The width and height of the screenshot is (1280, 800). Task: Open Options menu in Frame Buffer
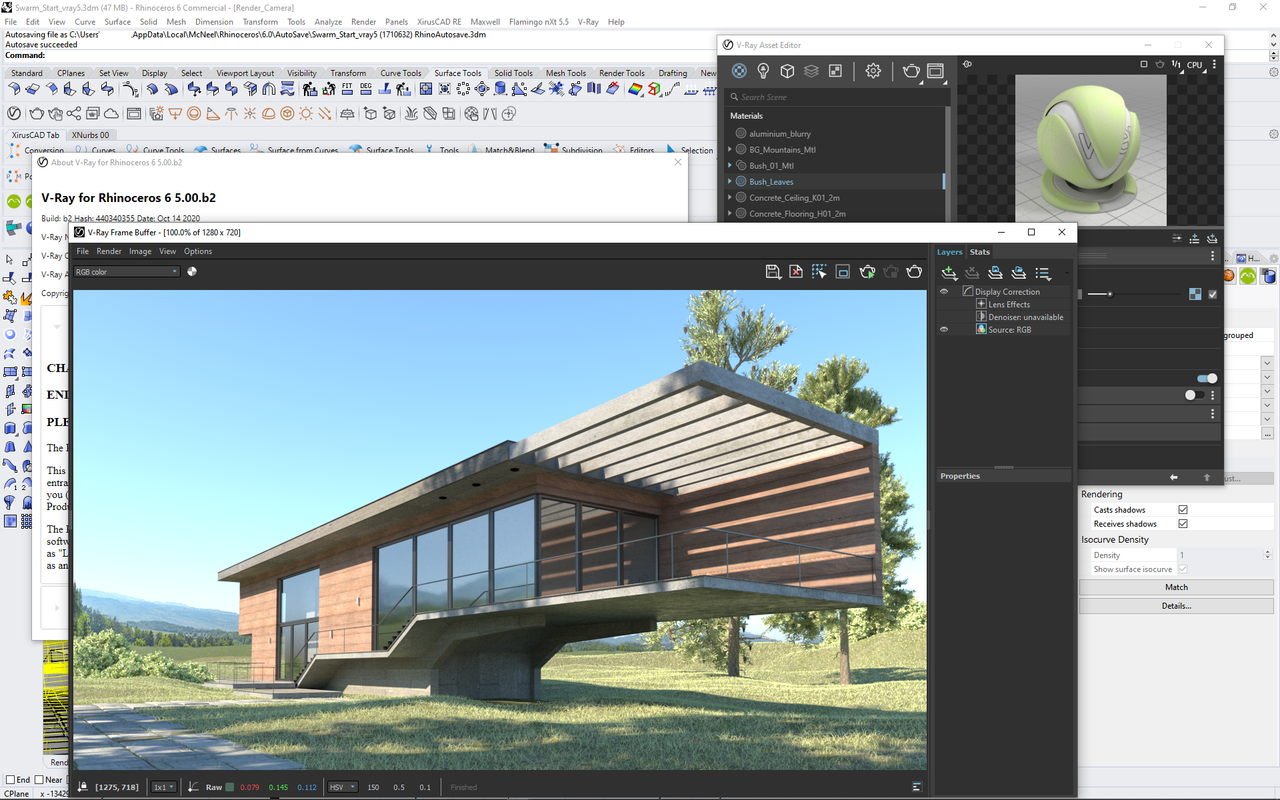coord(198,251)
